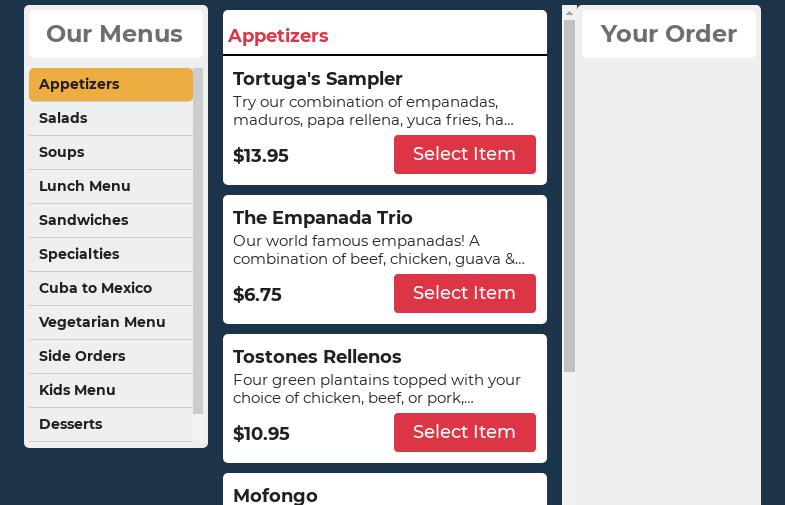Click the category list scrollbar

pyautogui.click(x=198, y=240)
